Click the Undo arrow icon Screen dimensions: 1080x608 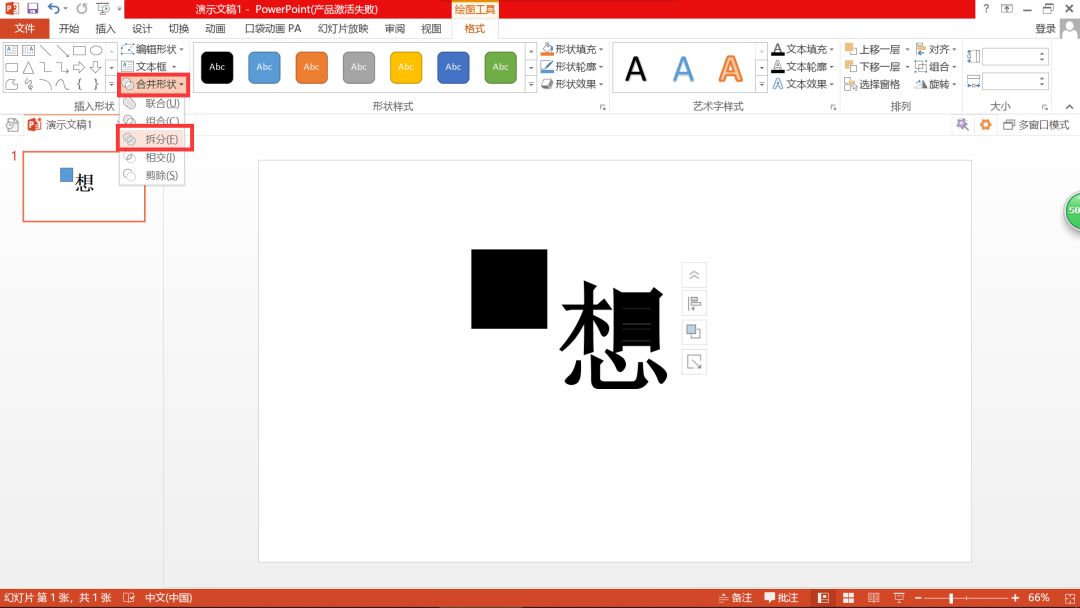(x=53, y=8)
